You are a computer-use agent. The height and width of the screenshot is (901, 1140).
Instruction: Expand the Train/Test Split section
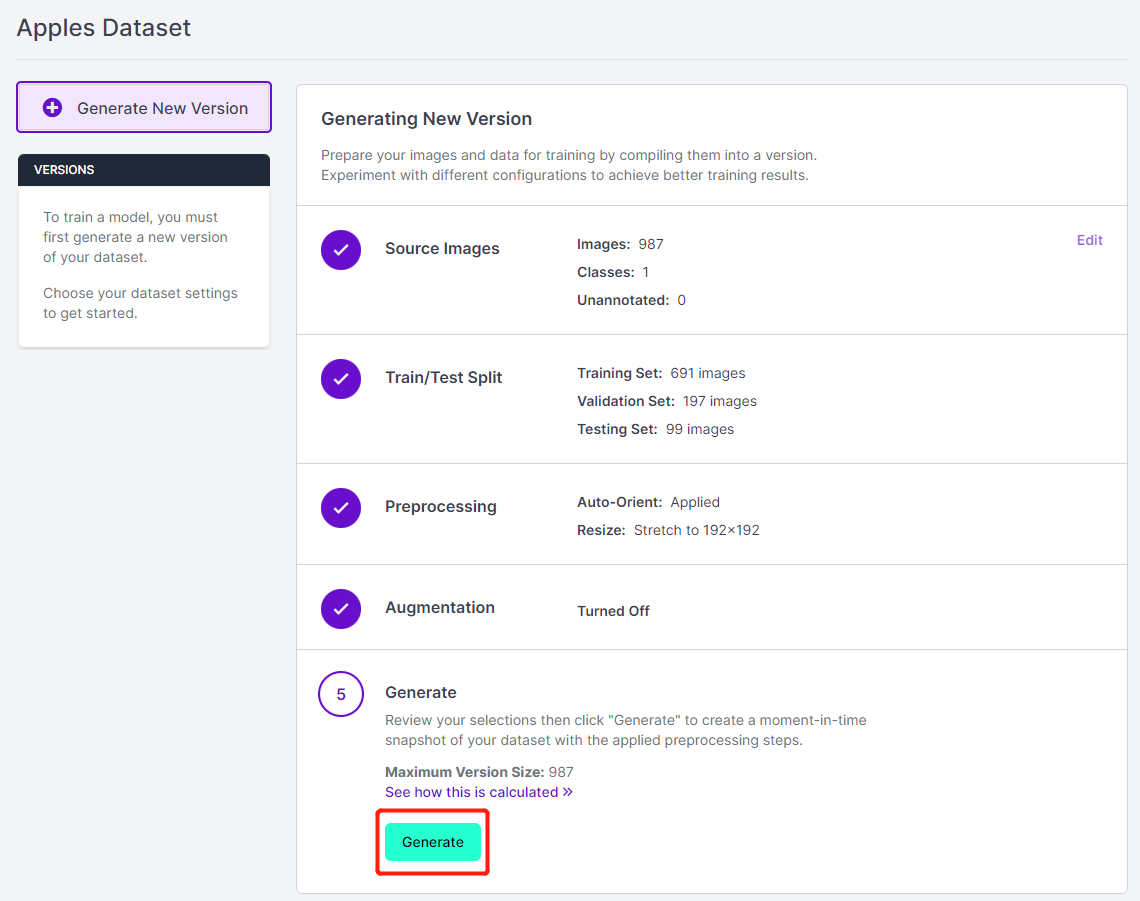tap(443, 378)
